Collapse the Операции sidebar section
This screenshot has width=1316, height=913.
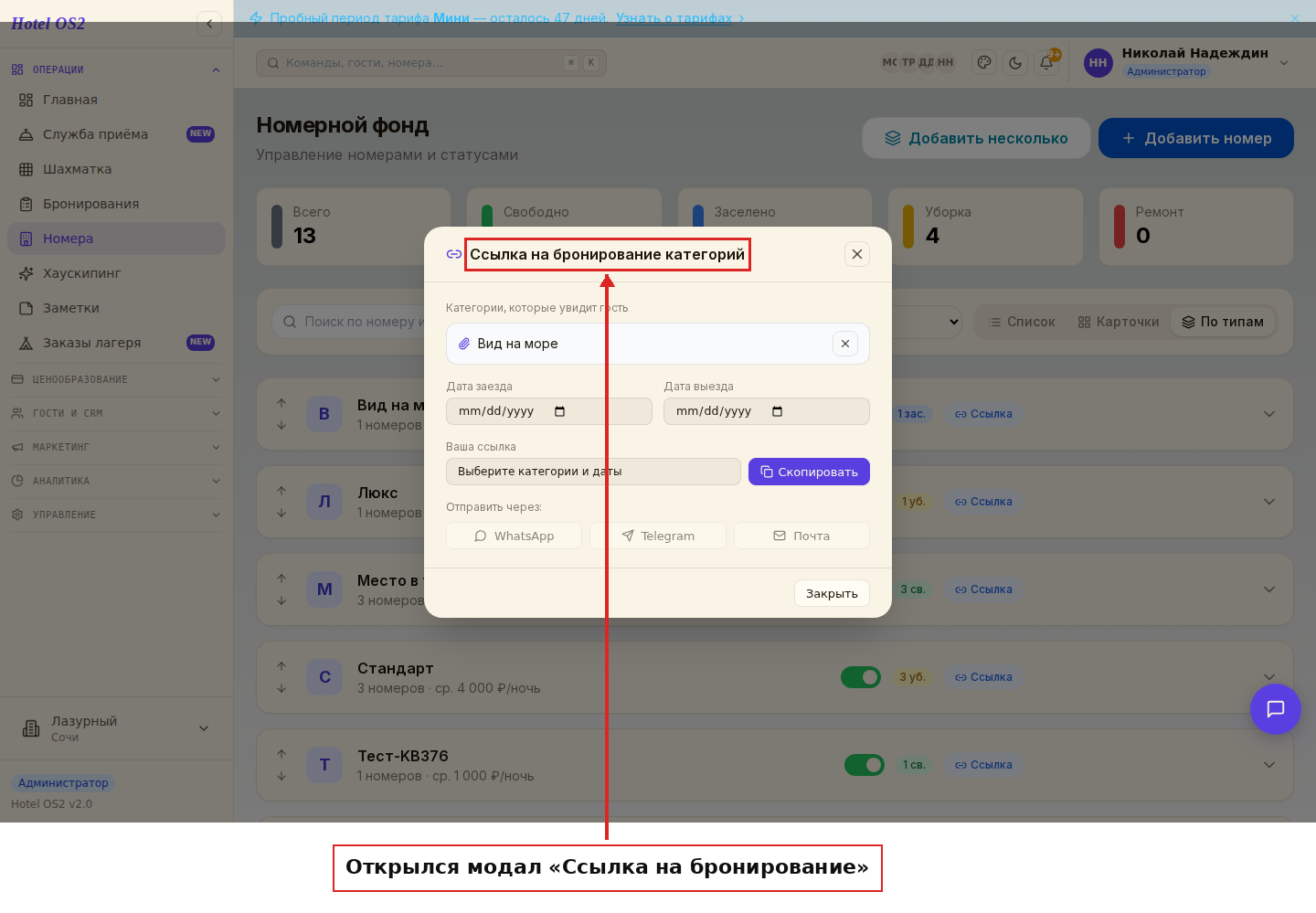point(116,69)
